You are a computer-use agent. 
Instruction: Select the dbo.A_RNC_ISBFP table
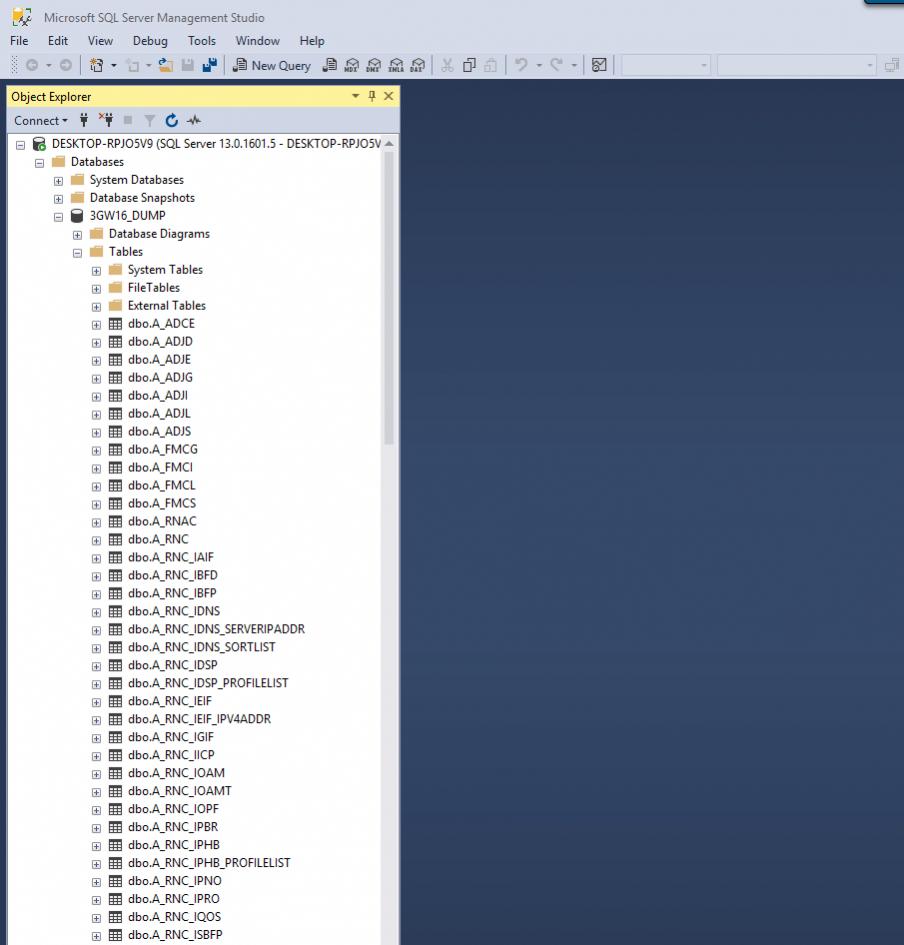coord(175,934)
